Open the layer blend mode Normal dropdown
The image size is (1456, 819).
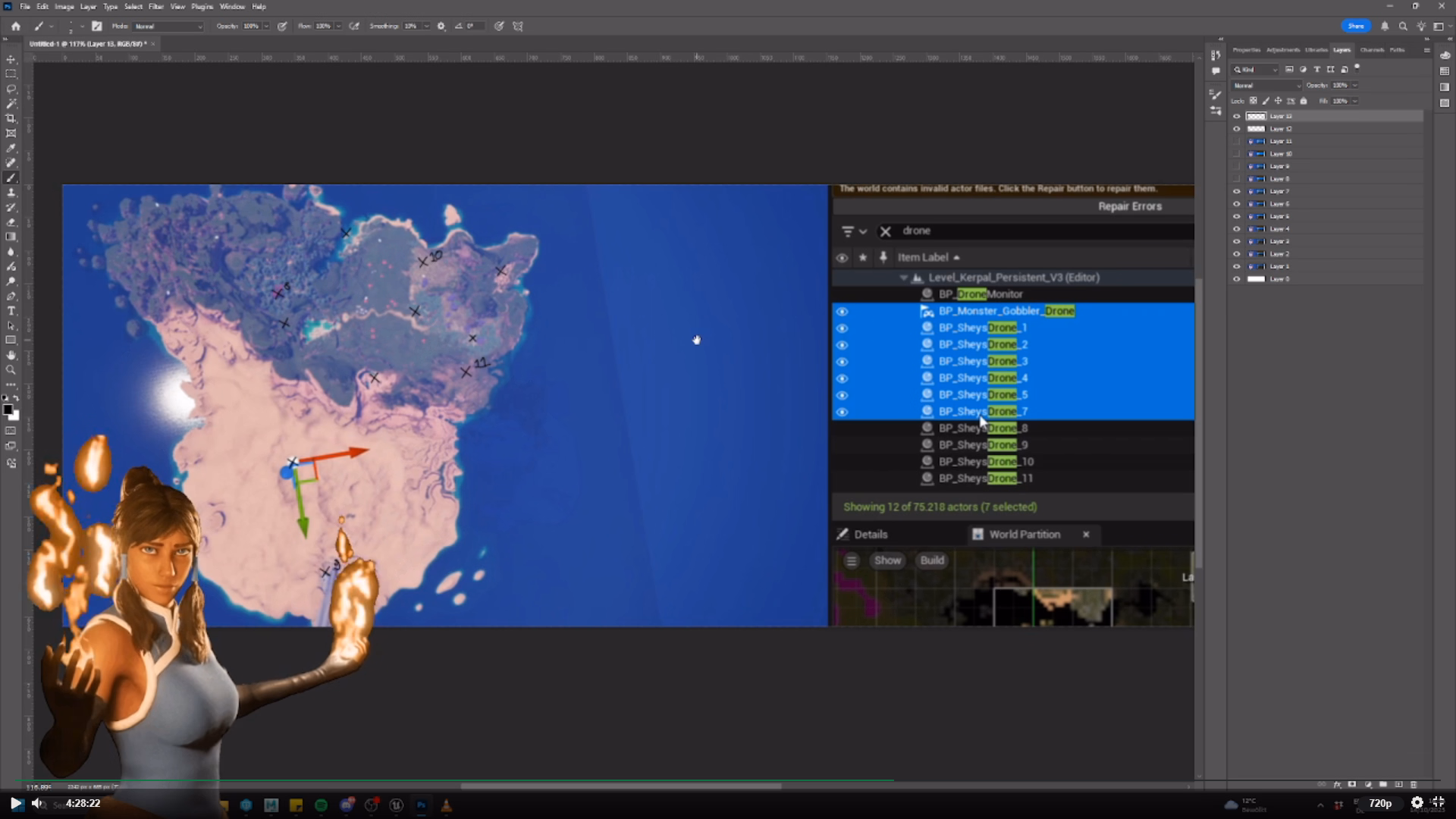click(x=1266, y=86)
